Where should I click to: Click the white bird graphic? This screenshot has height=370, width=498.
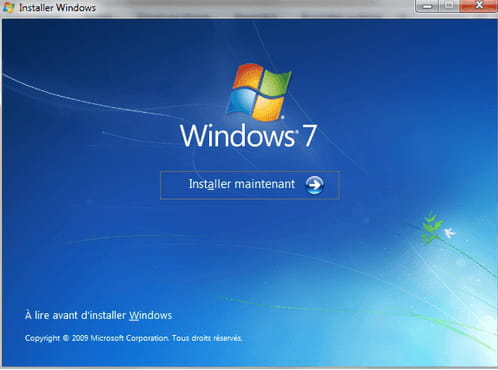tap(449, 232)
